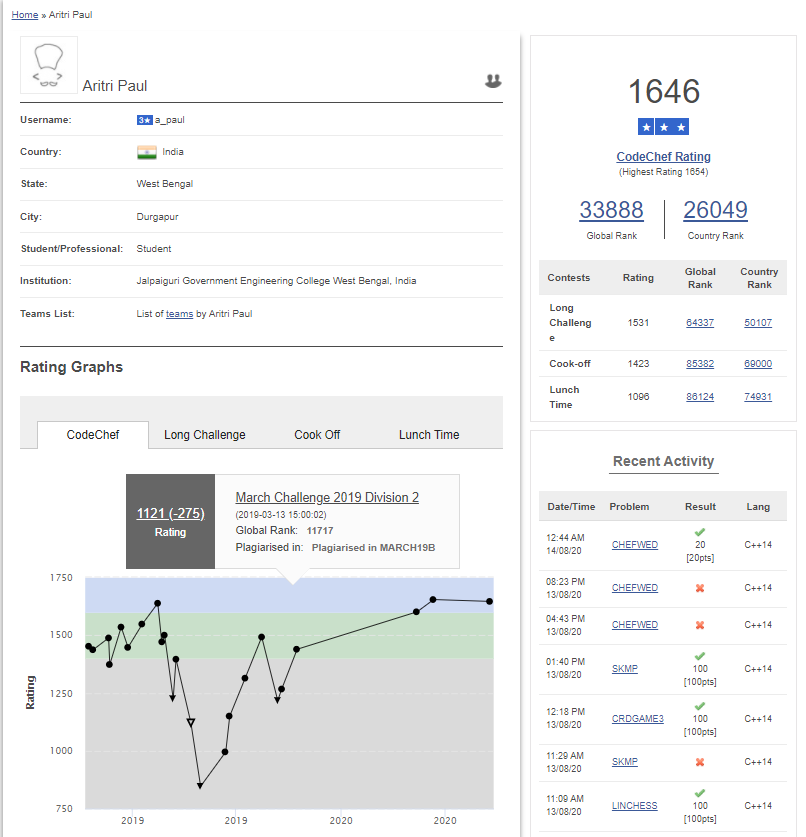
Task: Click red cross for 08:23 PM submission
Action: pos(700,588)
